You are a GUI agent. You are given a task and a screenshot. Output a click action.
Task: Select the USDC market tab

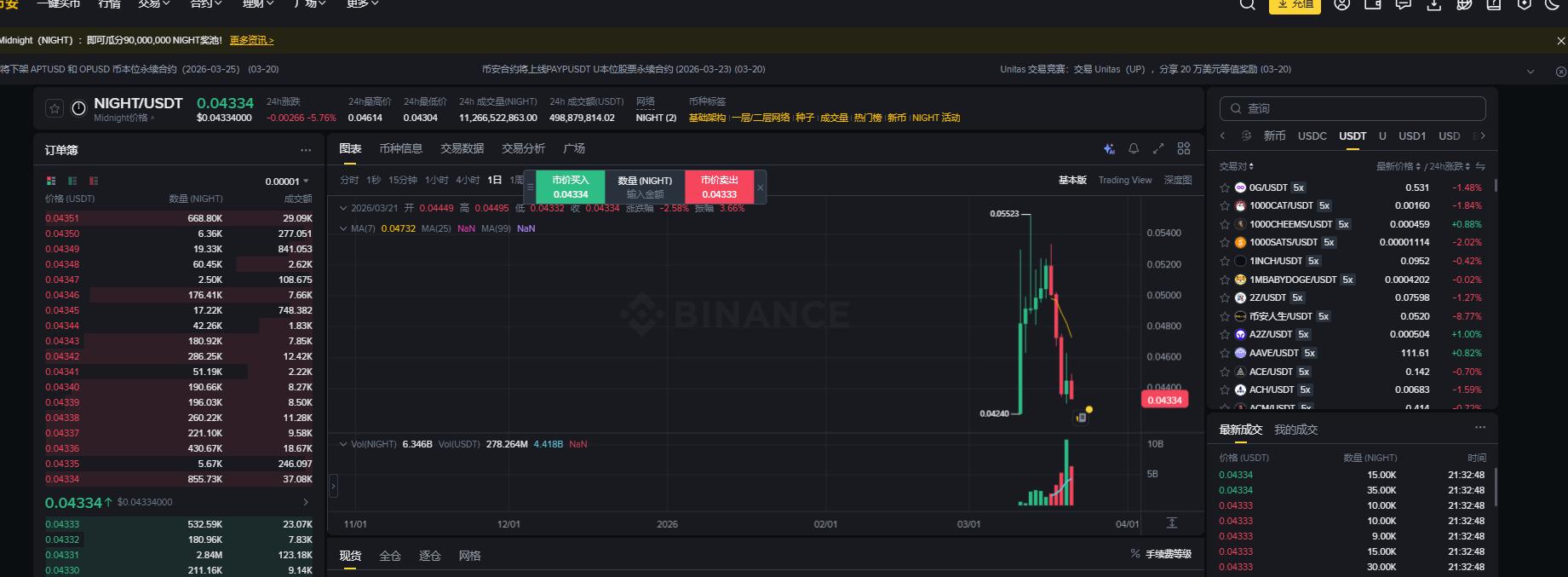tap(1312, 136)
